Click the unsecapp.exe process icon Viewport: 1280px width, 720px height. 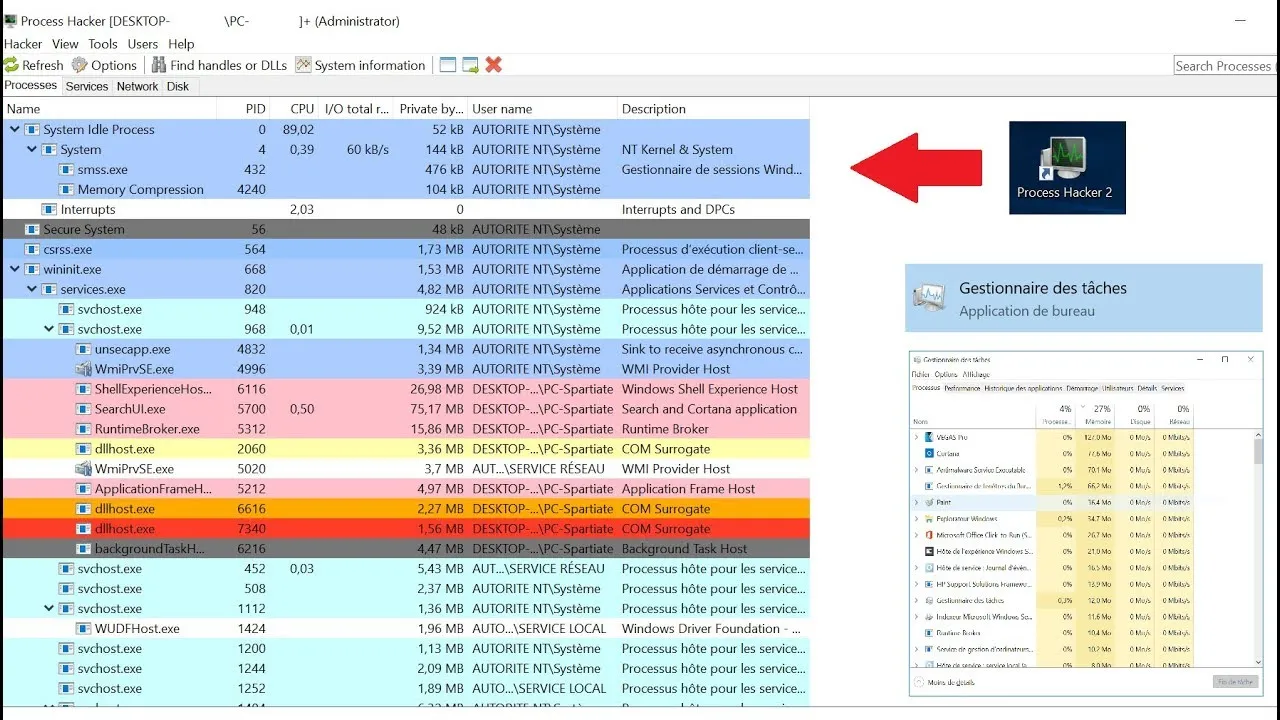[84, 349]
